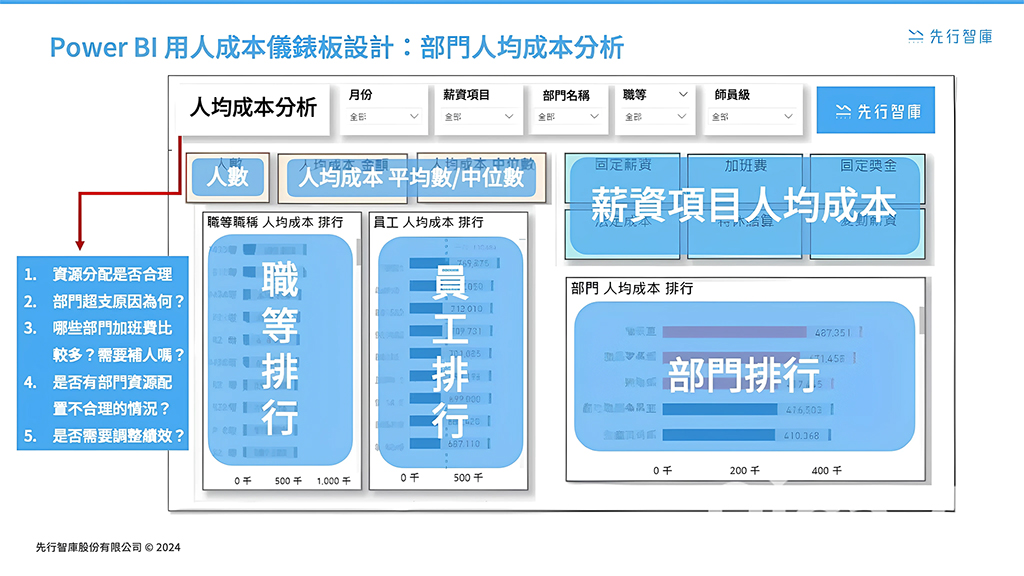Collapse the 職等 slicer header chevron
Screen dimensions: 1024x576
click(x=683, y=95)
